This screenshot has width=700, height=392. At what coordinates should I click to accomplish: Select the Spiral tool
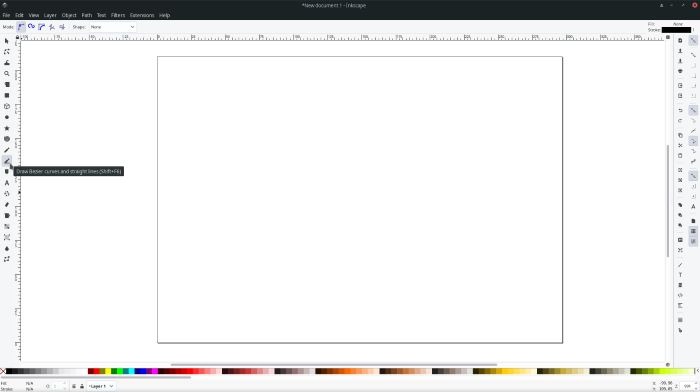(7, 139)
